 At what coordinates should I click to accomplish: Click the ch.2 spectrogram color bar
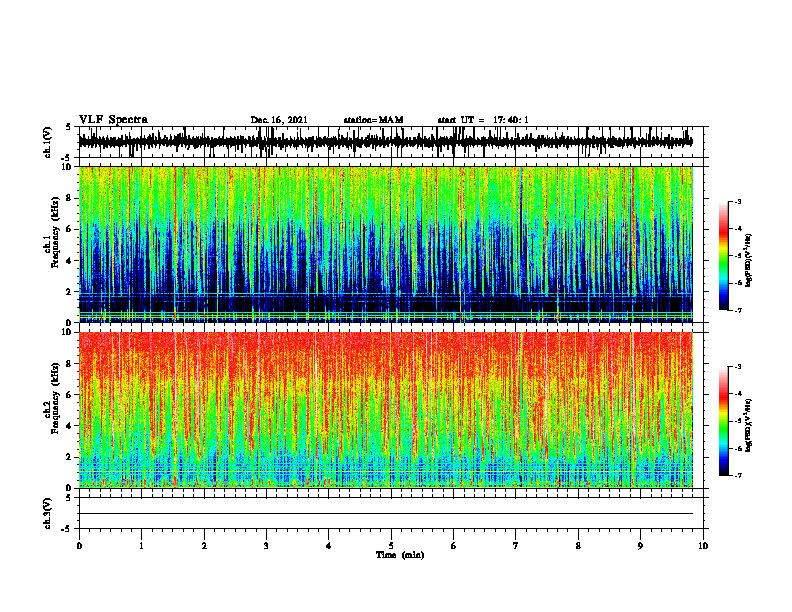(724, 421)
